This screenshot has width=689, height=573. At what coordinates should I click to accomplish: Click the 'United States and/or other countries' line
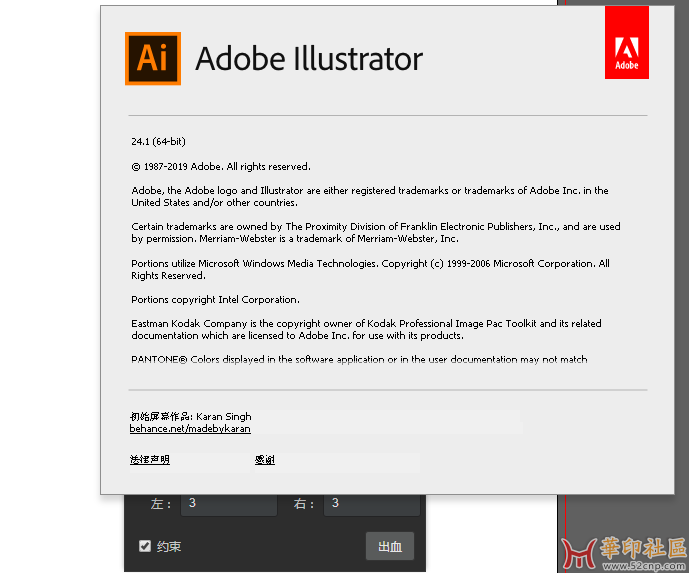(214, 203)
